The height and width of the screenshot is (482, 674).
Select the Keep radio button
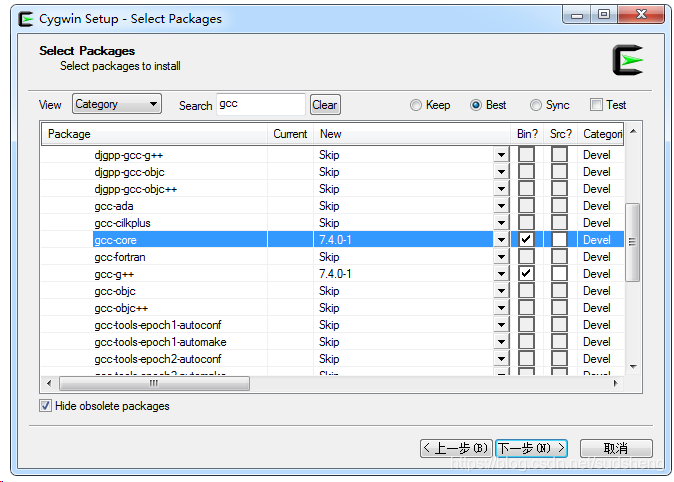[x=416, y=105]
